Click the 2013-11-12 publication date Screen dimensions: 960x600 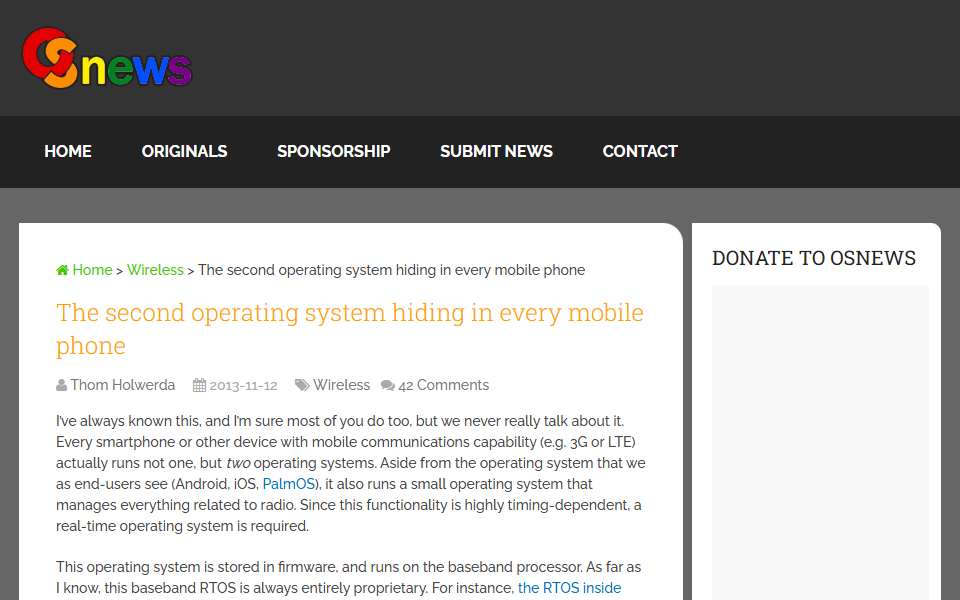click(243, 386)
